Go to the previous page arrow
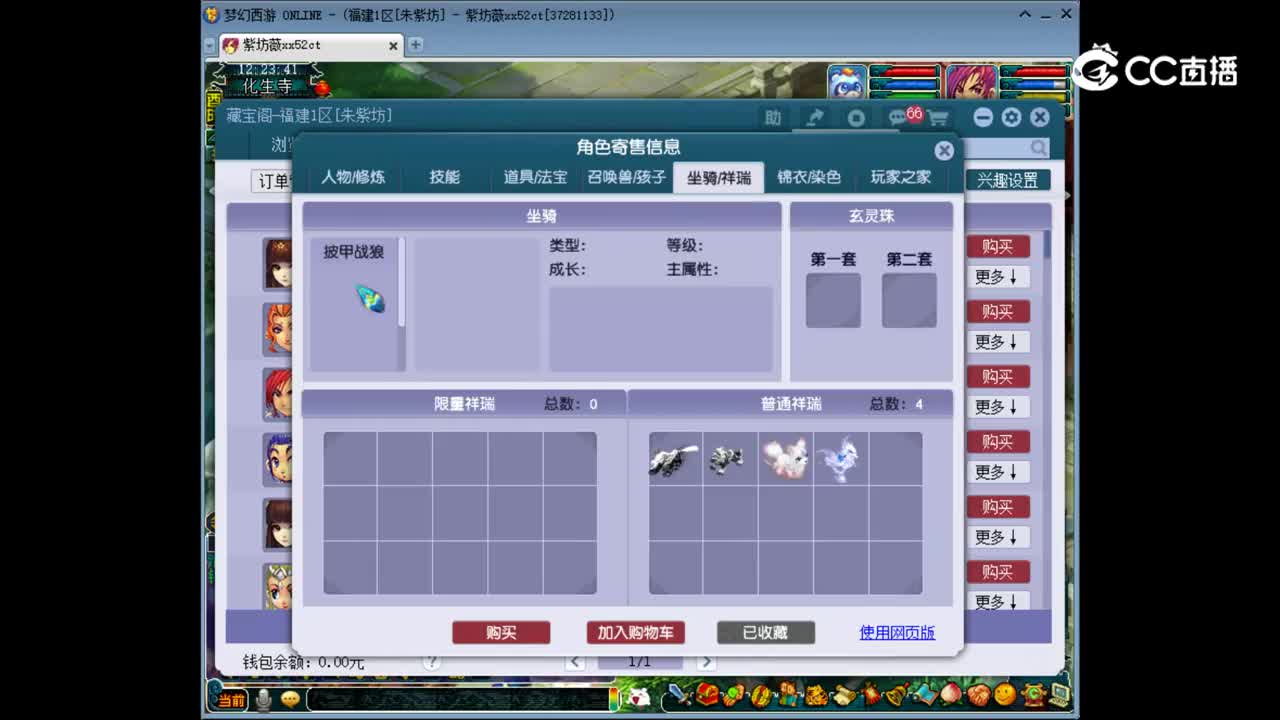The width and height of the screenshot is (1280, 720). (575, 662)
